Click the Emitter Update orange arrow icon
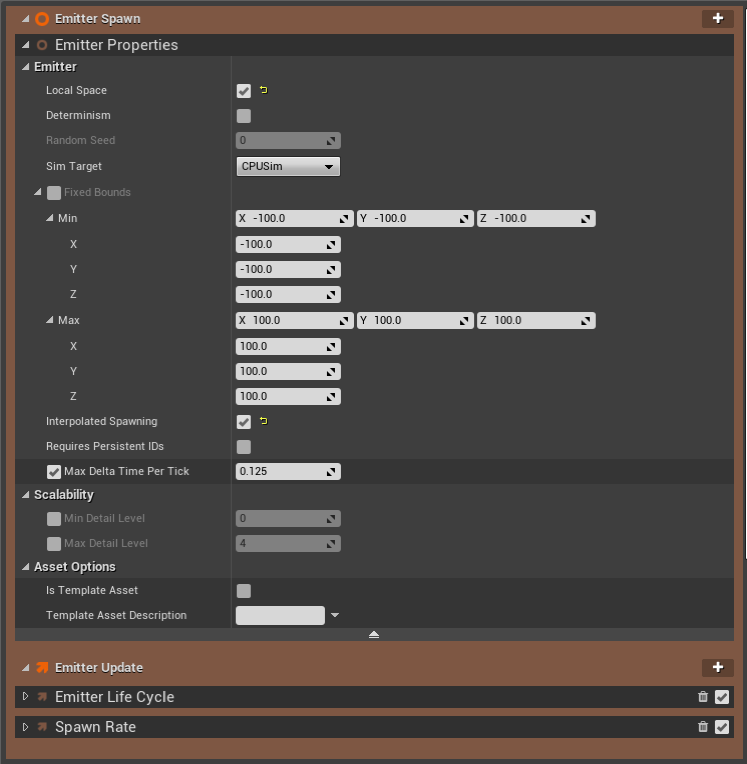The width and height of the screenshot is (747, 764). pyautogui.click(x=42, y=668)
